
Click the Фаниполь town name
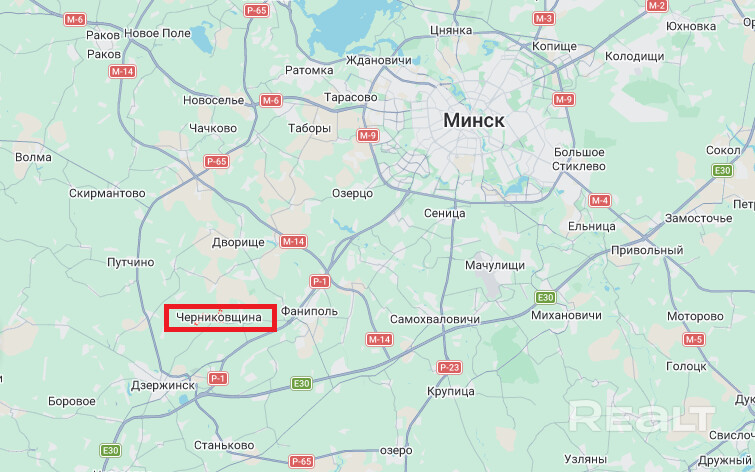click(x=309, y=311)
